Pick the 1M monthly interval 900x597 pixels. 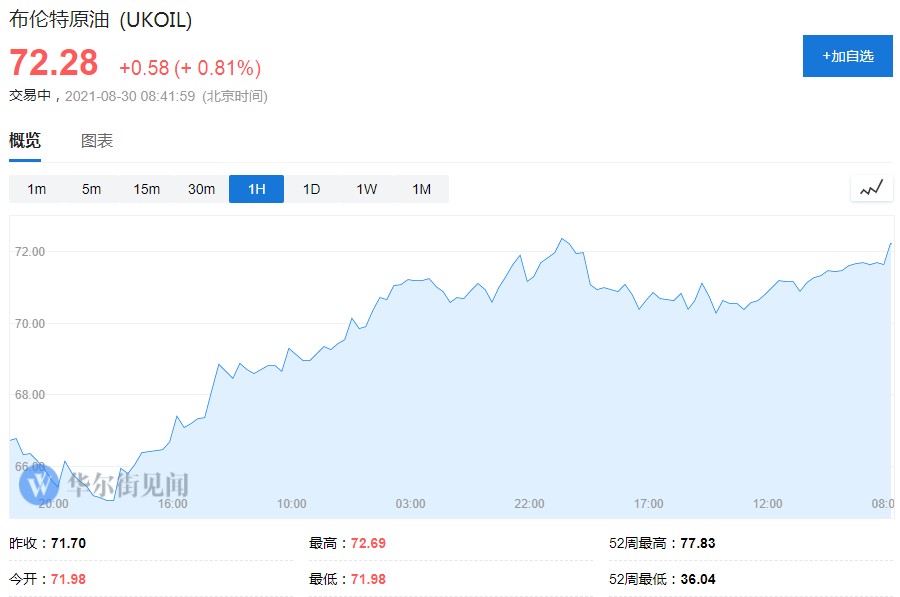pyautogui.click(x=421, y=189)
